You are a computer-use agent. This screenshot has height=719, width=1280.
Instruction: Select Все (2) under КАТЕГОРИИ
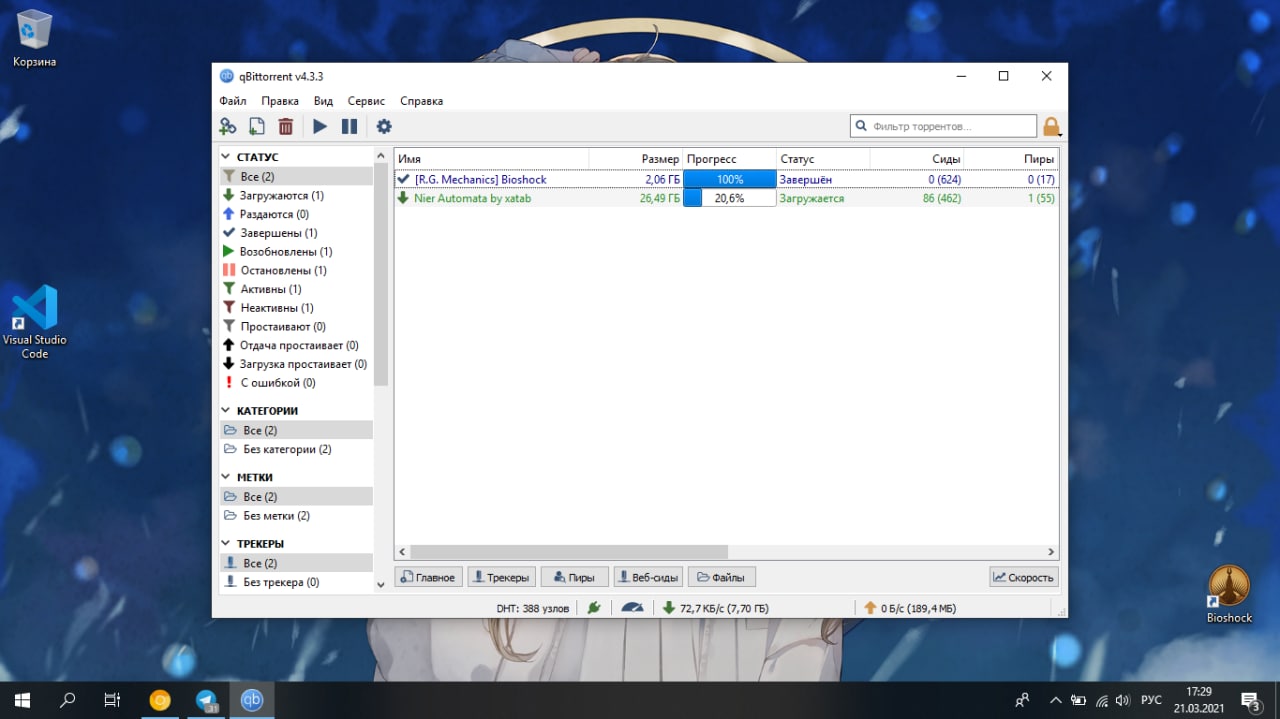click(296, 430)
